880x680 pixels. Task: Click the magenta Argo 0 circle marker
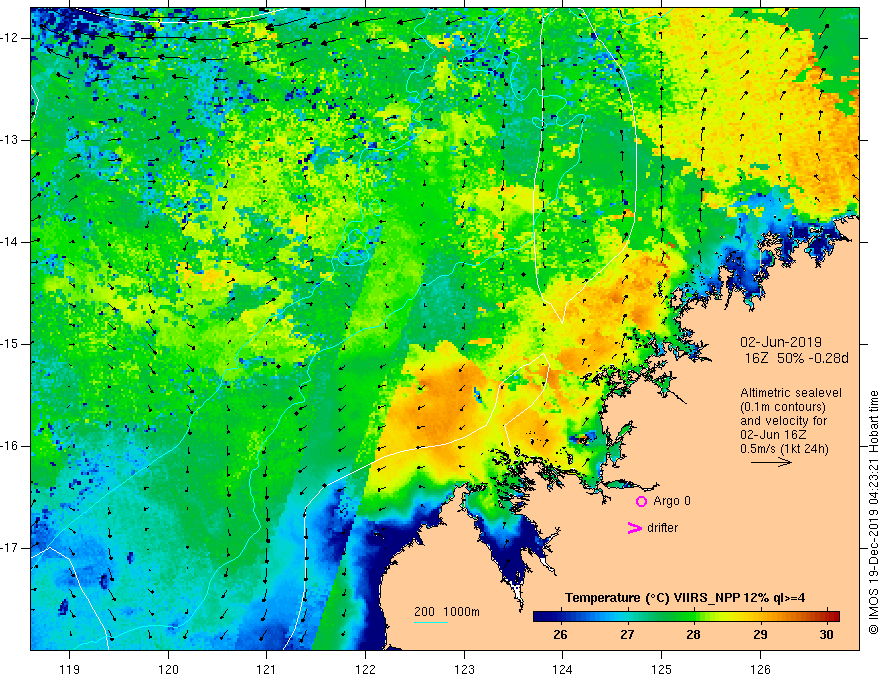(641, 501)
